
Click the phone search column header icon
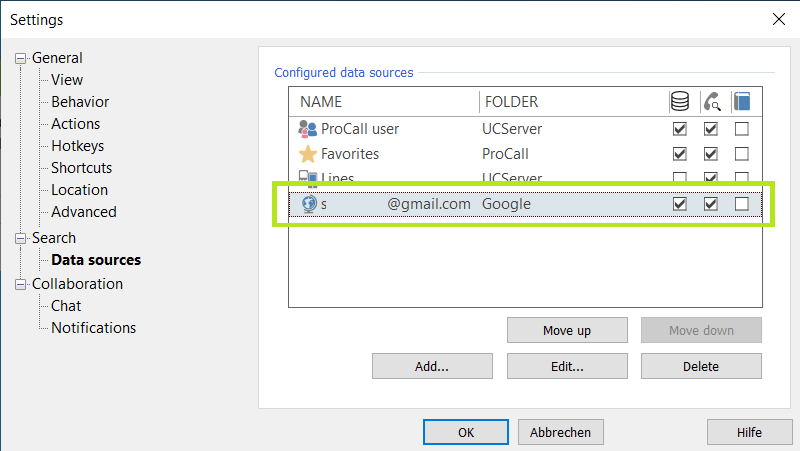(711, 101)
